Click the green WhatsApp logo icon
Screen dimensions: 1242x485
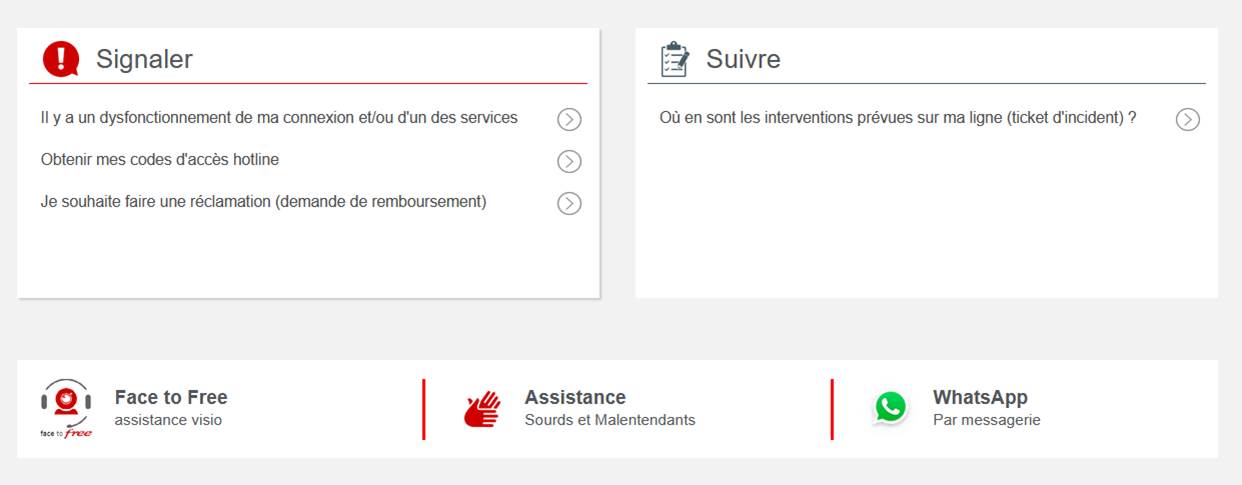pos(890,407)
